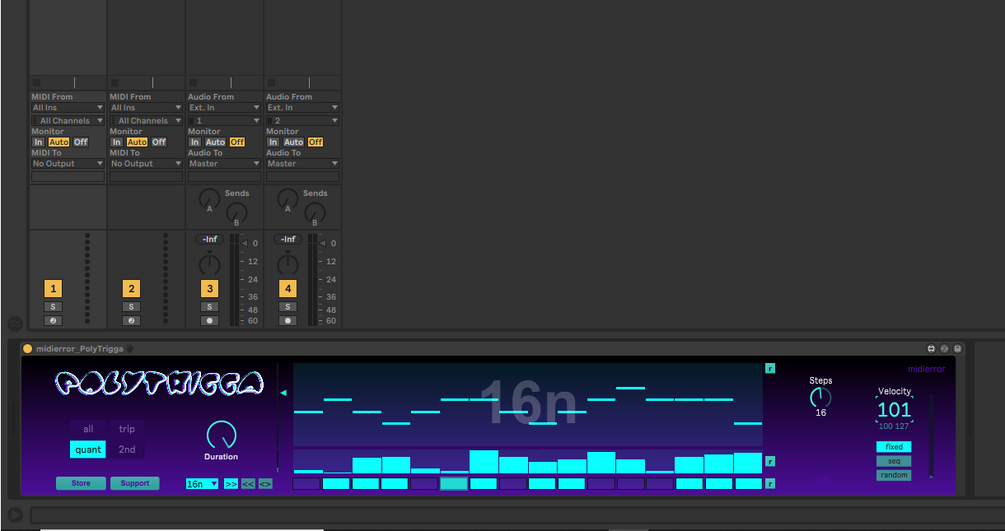This screenshot has height=531, width=1005.
Task: Click the round wave icon at the mixer's left edge
Action: click(15, 324)
